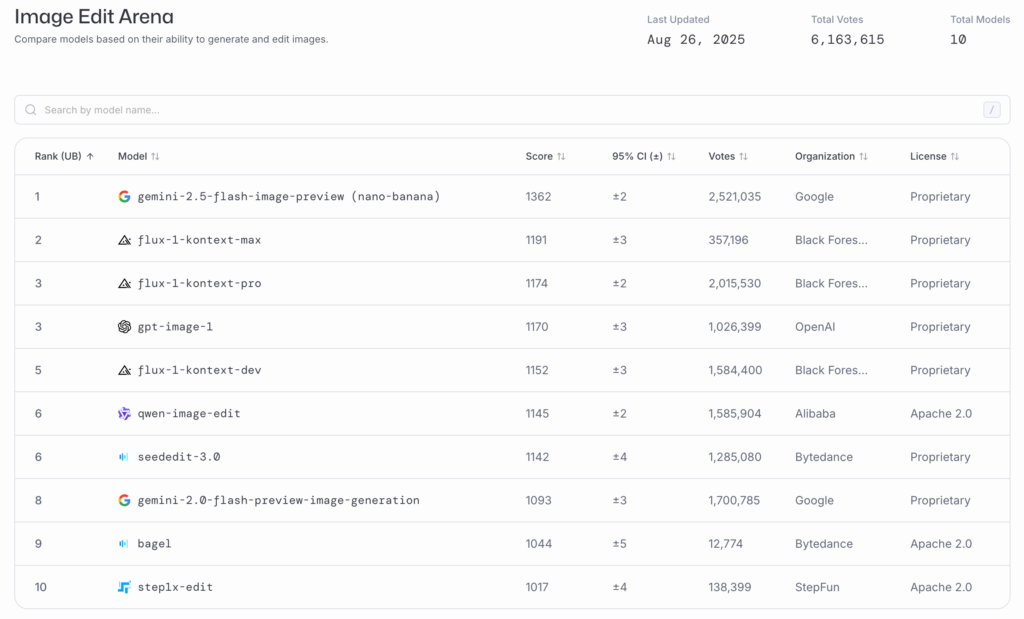
Task: Click the Bytedance icon beside seededit-3.0
Action: (123, 457)
